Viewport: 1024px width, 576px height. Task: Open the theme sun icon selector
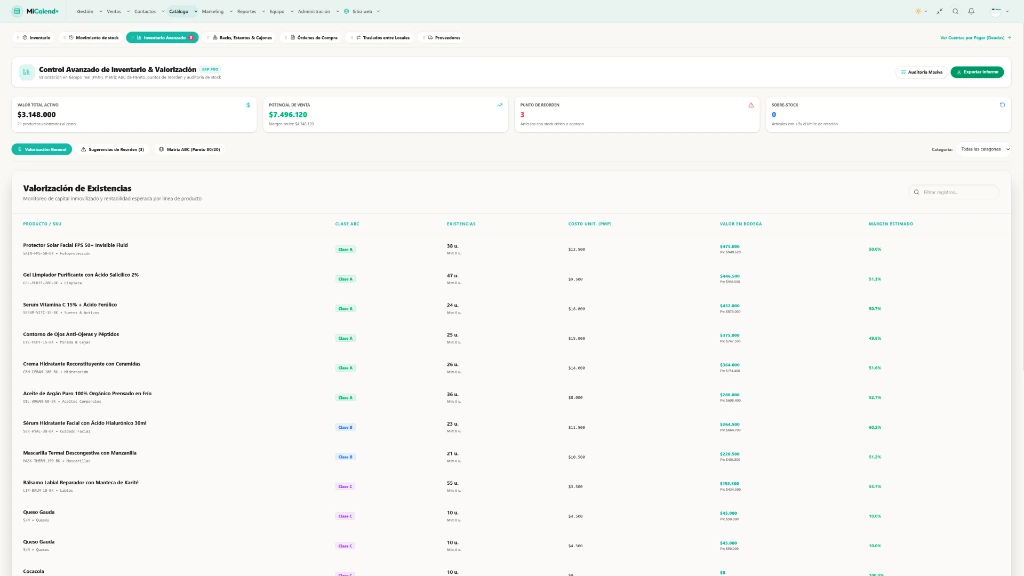tap(918, 11)
